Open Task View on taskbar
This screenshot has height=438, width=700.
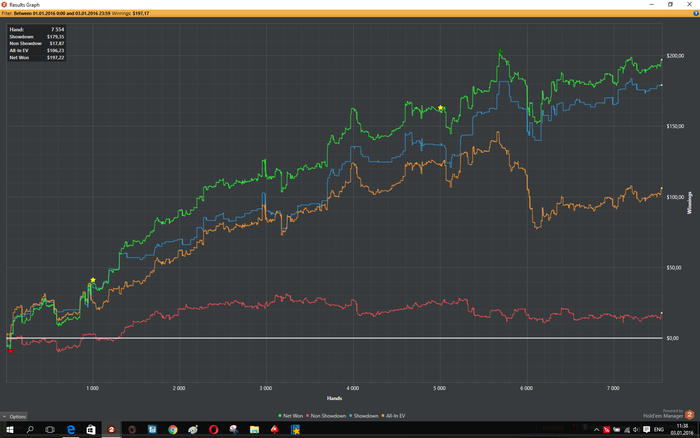click(50, 429)
